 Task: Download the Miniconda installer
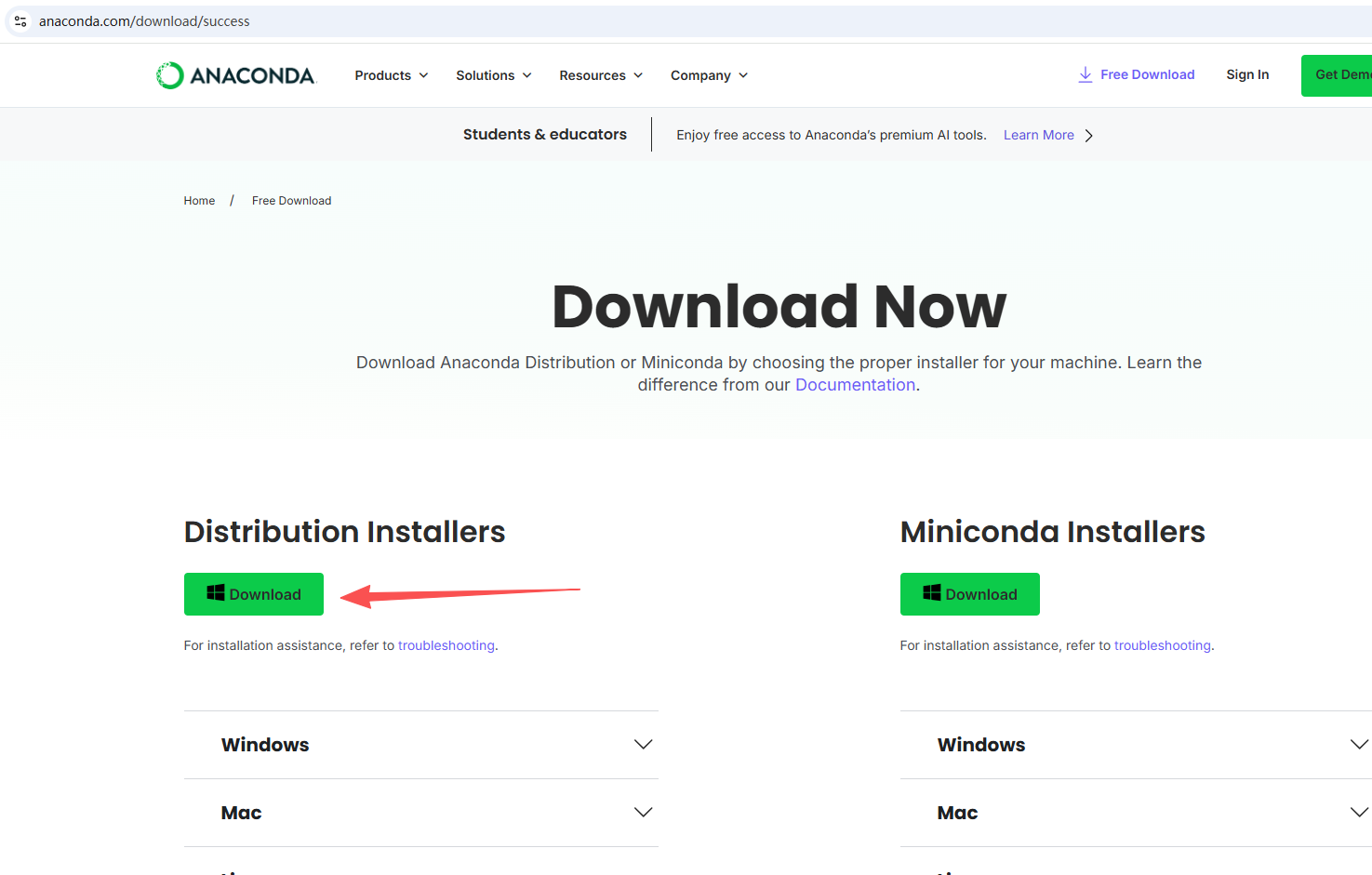click(x=970, y=594)
